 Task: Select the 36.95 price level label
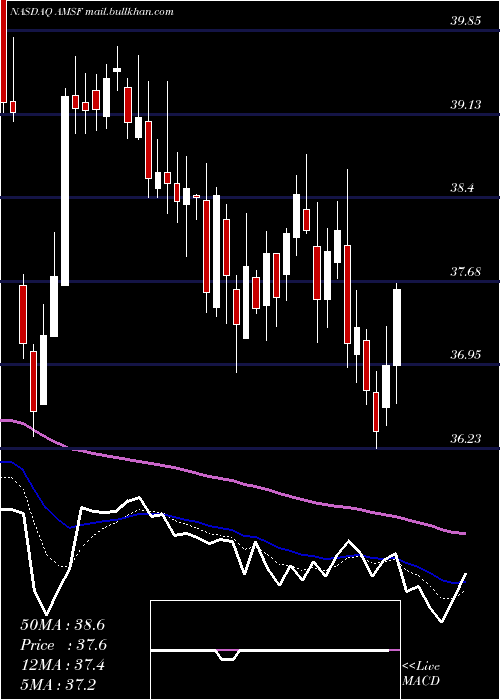(x=466, y=355)
